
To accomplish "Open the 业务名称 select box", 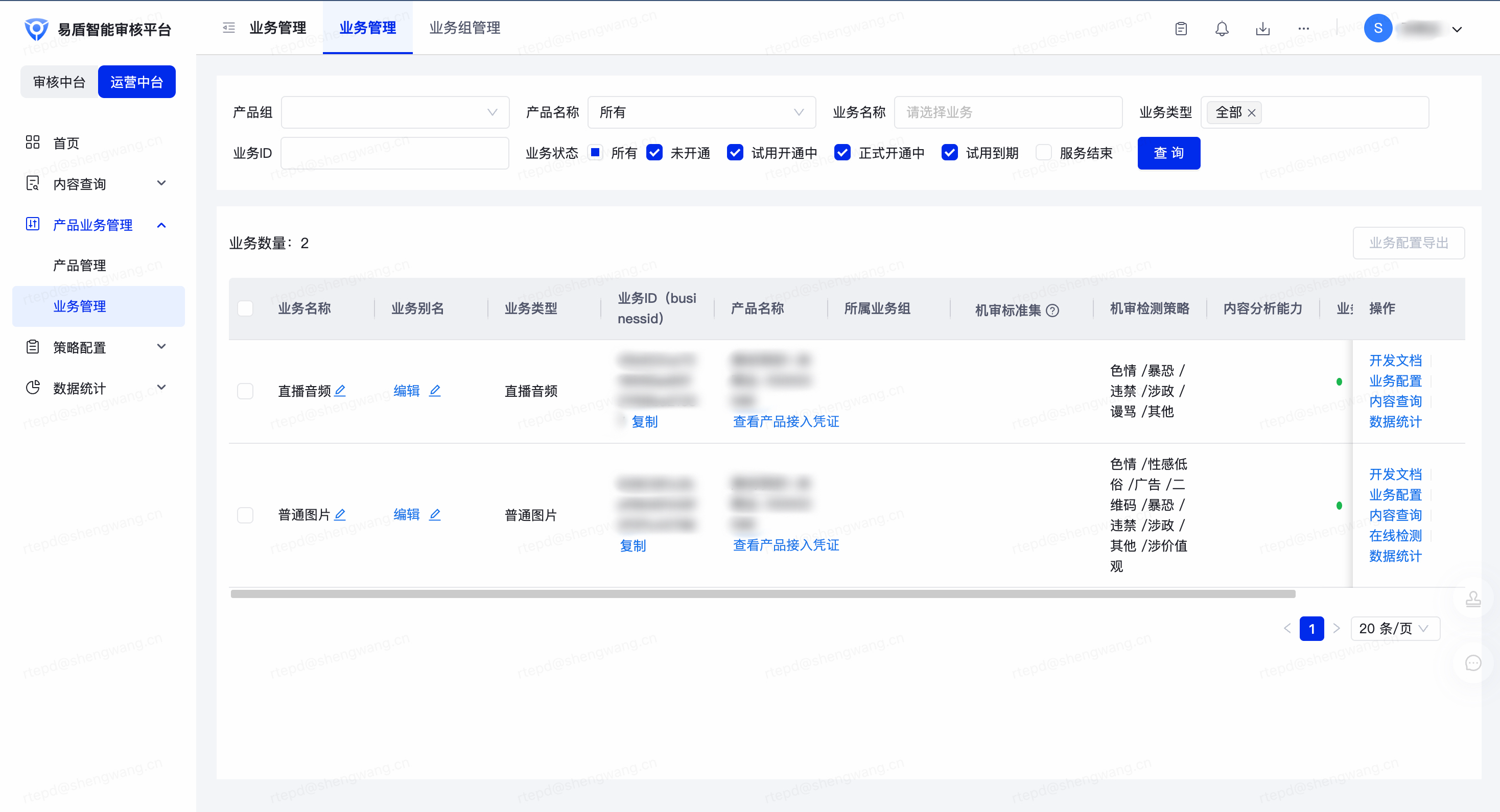I will coord(1008,112).
